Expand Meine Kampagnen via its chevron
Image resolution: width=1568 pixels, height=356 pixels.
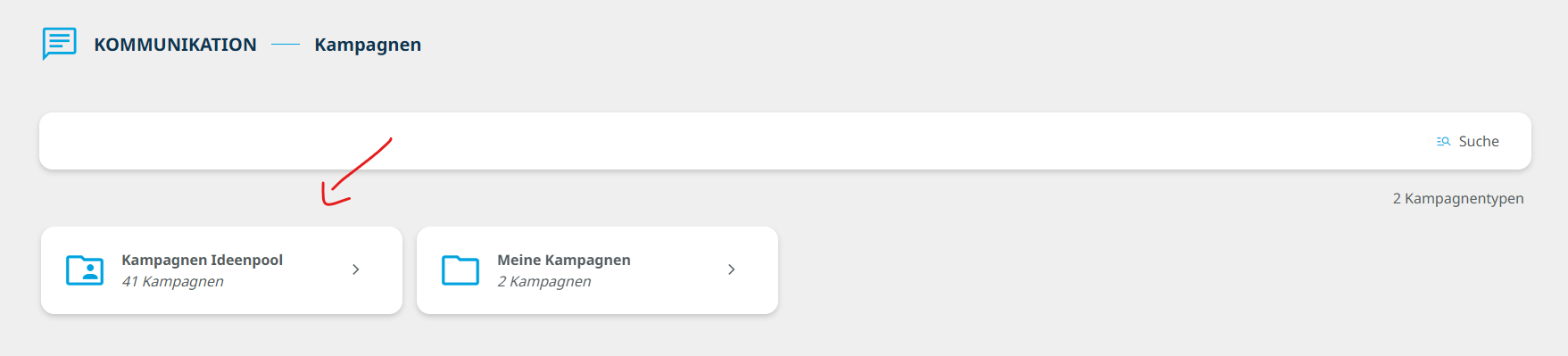[732, 269]
